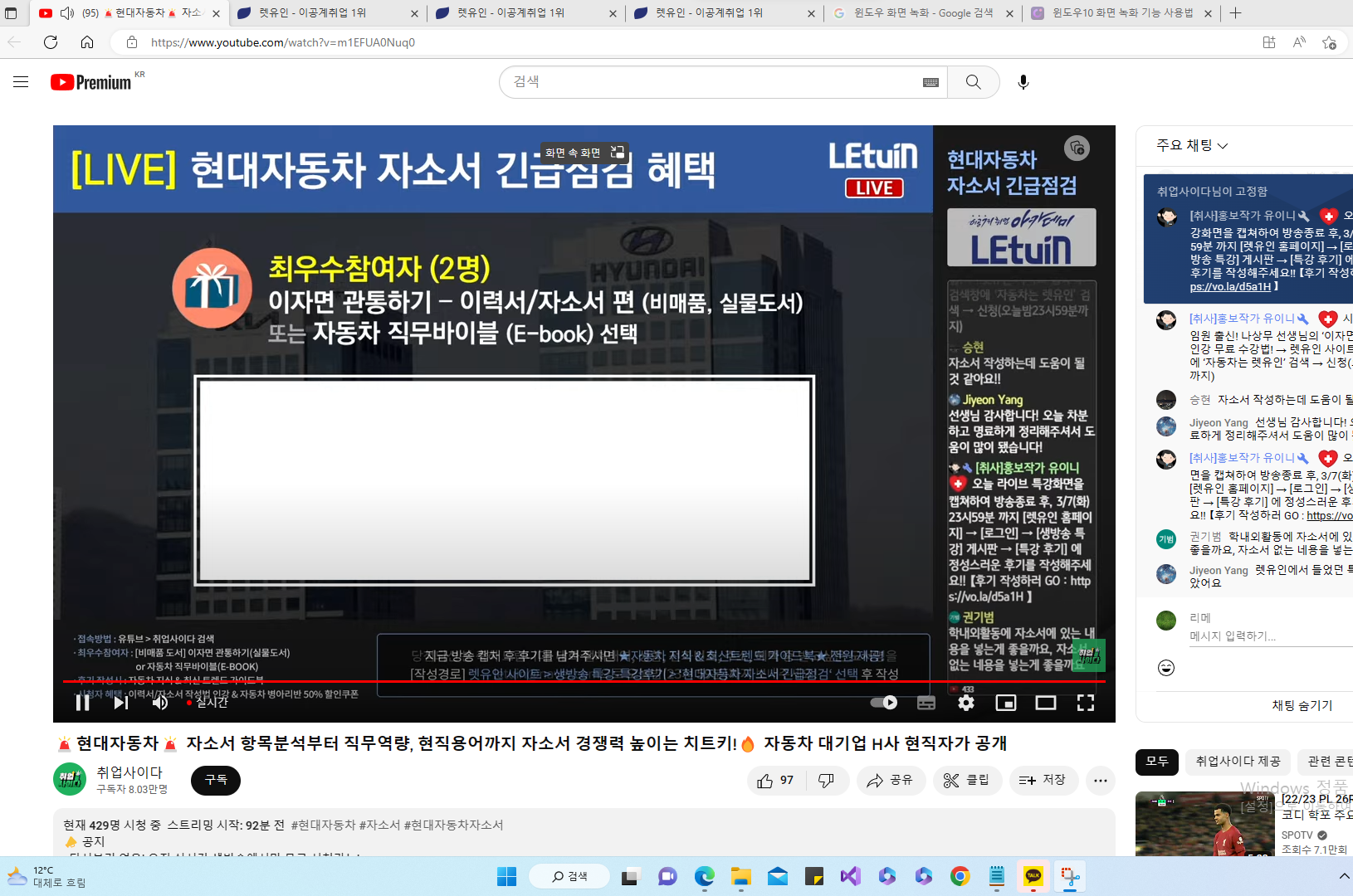1353x896 pixels.
Task: Select the 취업사이다 제공 filter chip
Action: (x=1238, y=761)
